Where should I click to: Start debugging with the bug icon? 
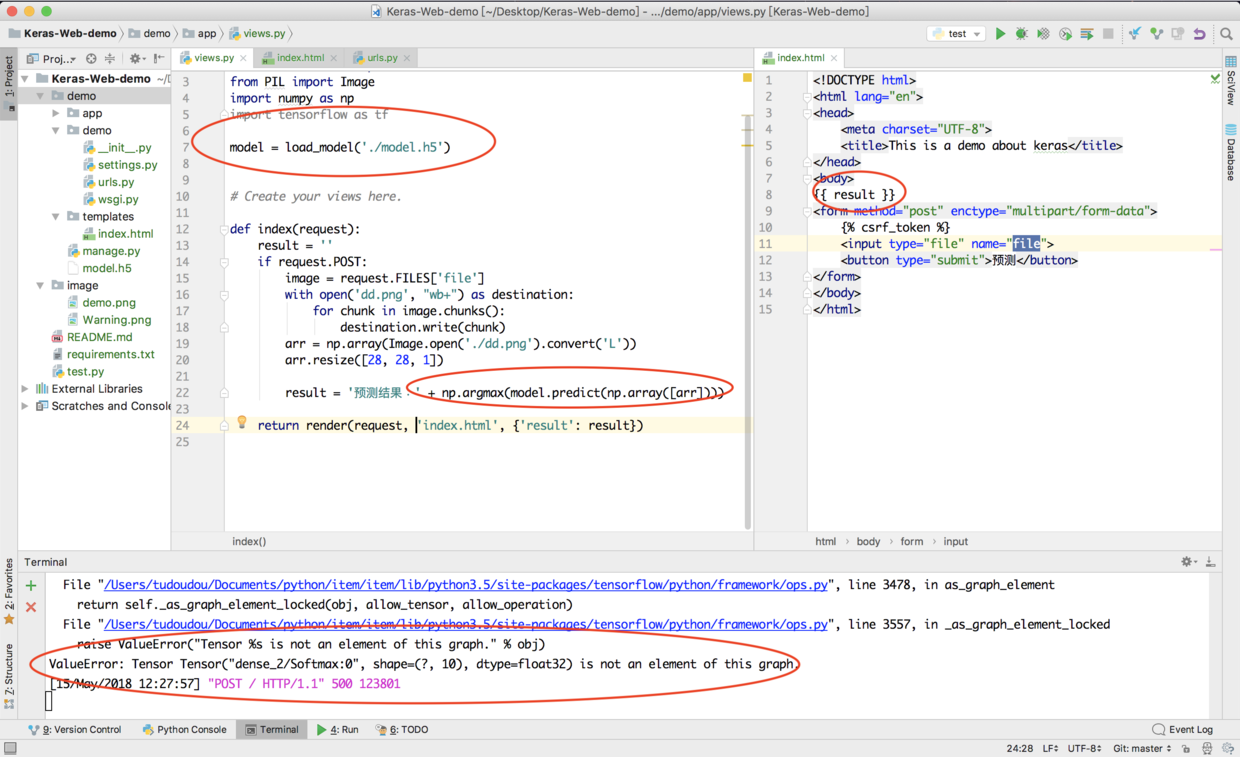click(x=1021, y=34)
